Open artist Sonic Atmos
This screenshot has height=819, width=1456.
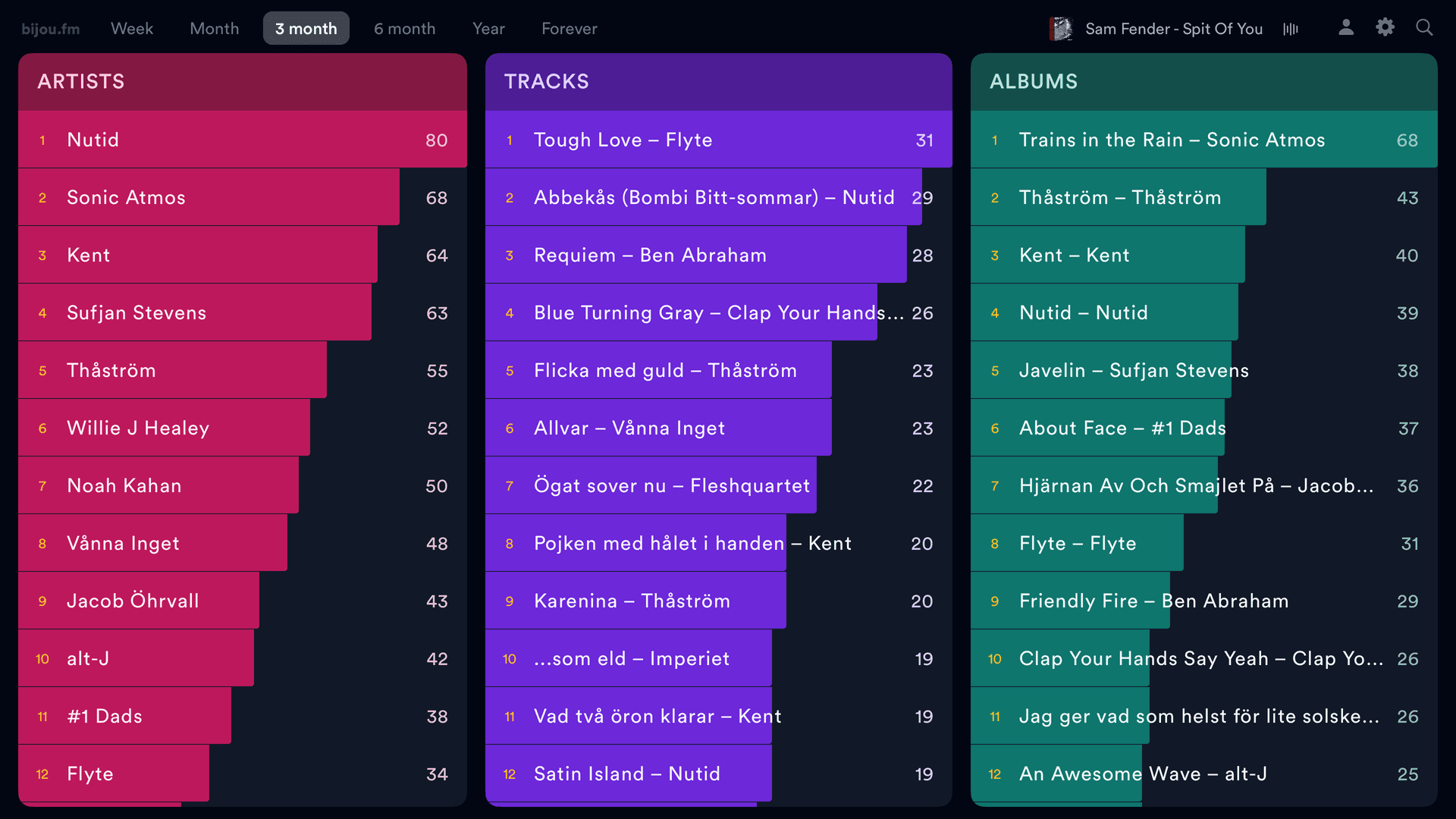point(243,197)
